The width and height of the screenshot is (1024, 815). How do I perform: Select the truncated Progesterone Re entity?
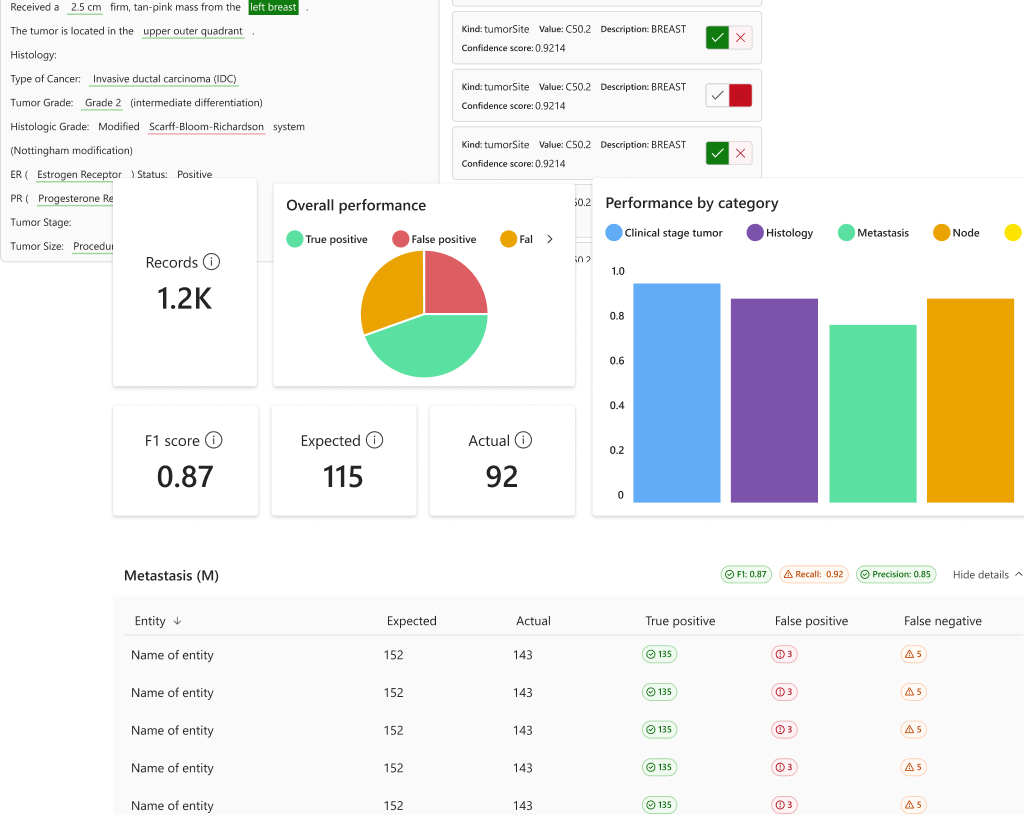(75, 199)
